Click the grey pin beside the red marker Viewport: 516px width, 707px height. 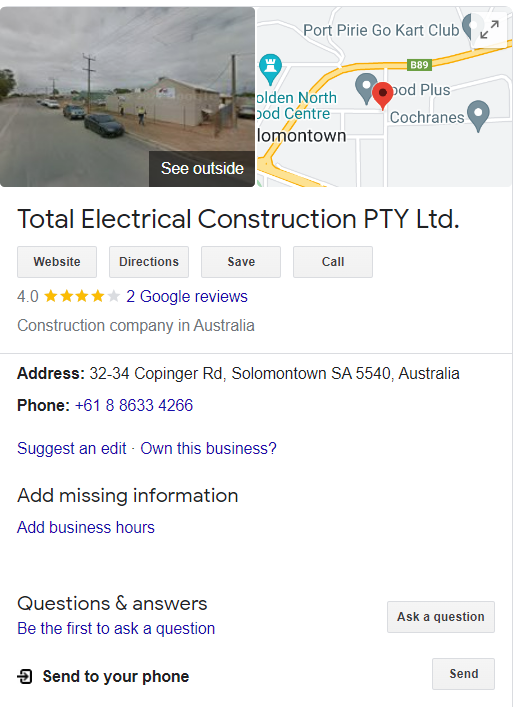[366, 88]
